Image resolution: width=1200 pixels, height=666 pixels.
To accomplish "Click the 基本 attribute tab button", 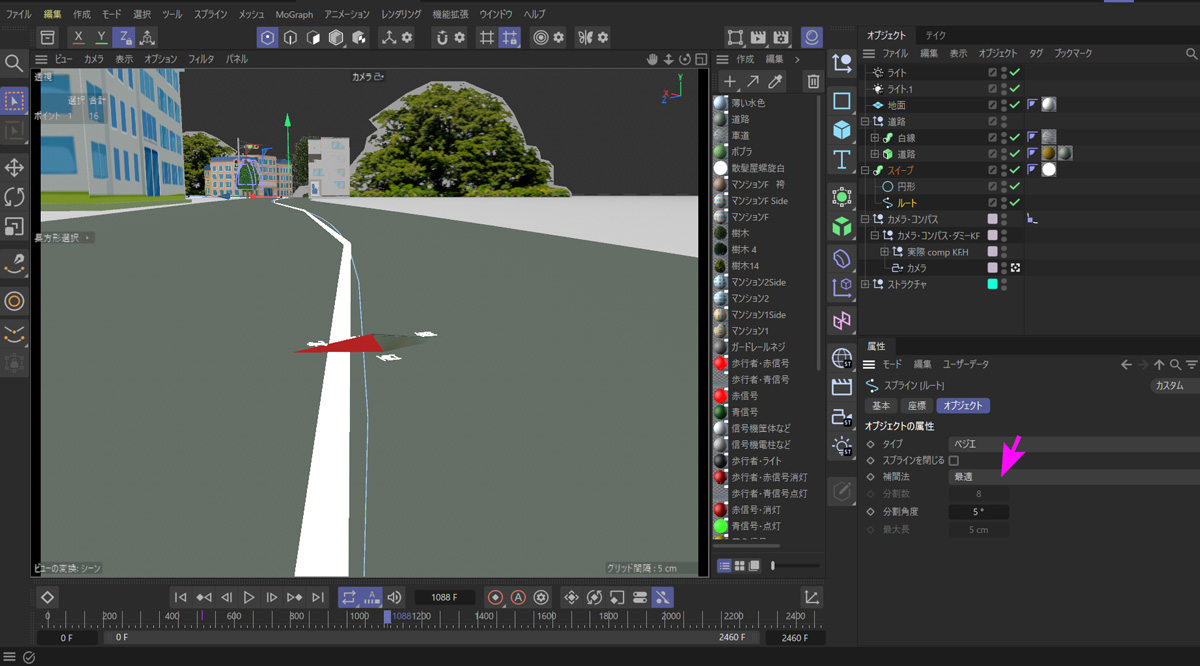I will pos(881,406).
